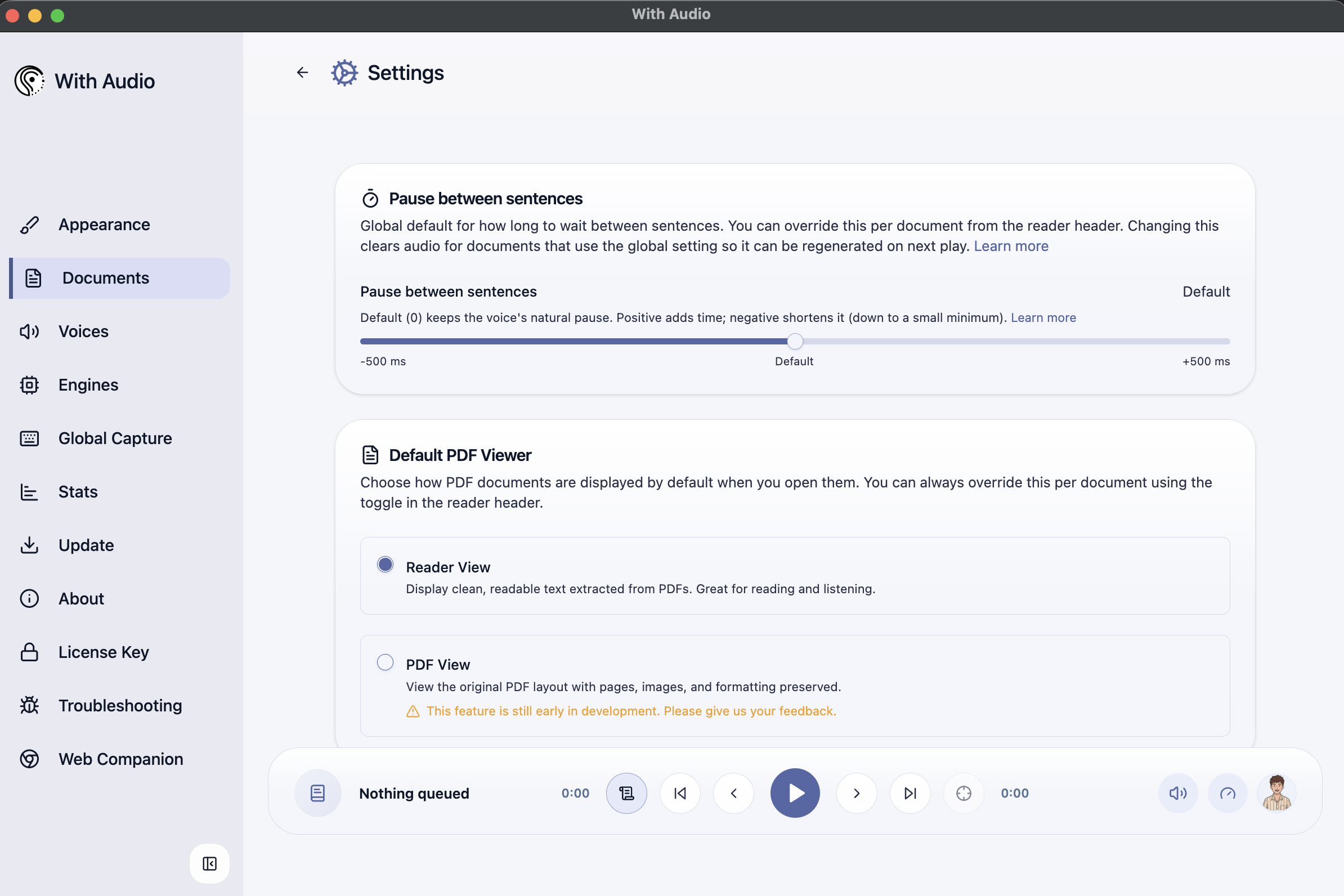The image size is (1344, 896).
Task: Click the Settings gear icon in header
Action: tap(344, 73)
